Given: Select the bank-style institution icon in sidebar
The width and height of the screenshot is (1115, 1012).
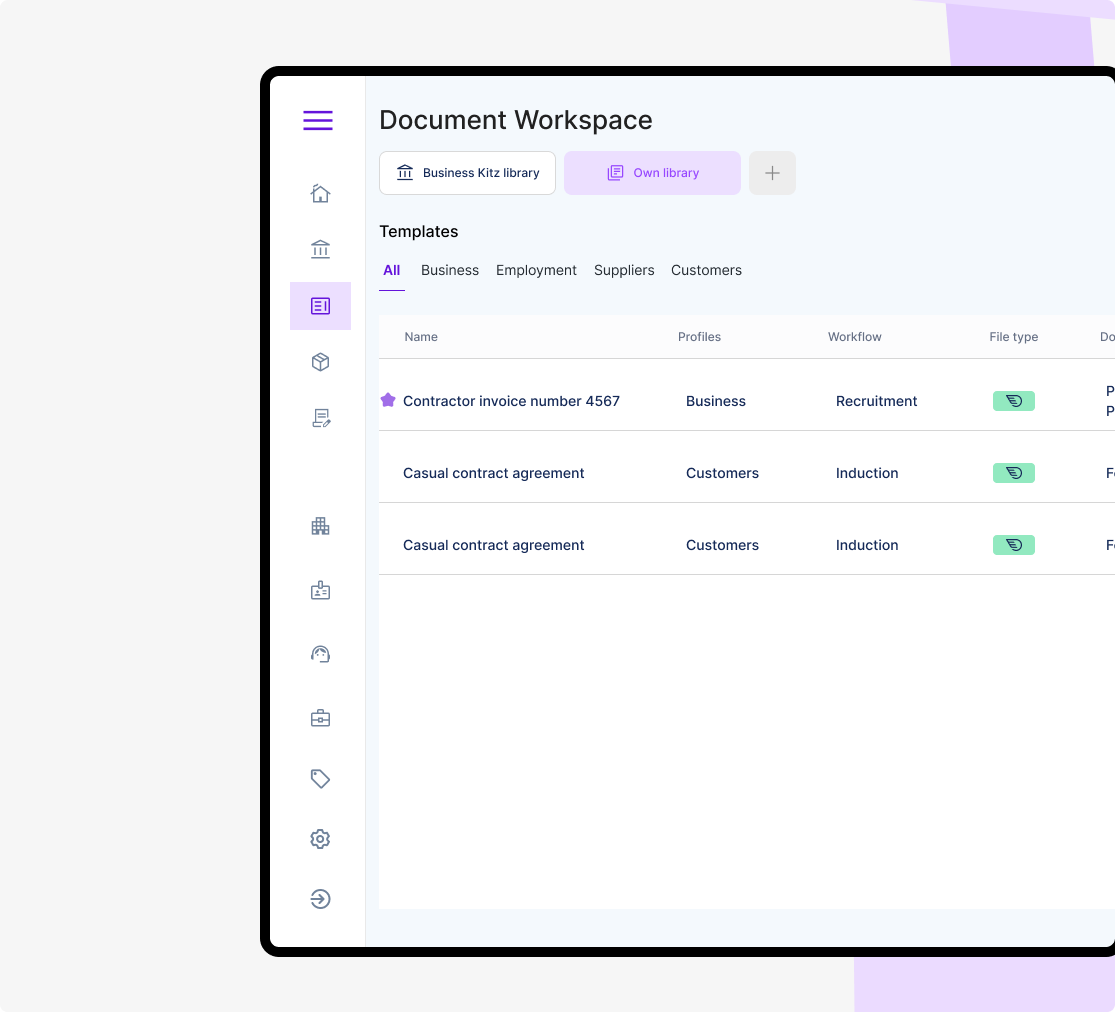Looking at the screenshot, I should (320, 249).
